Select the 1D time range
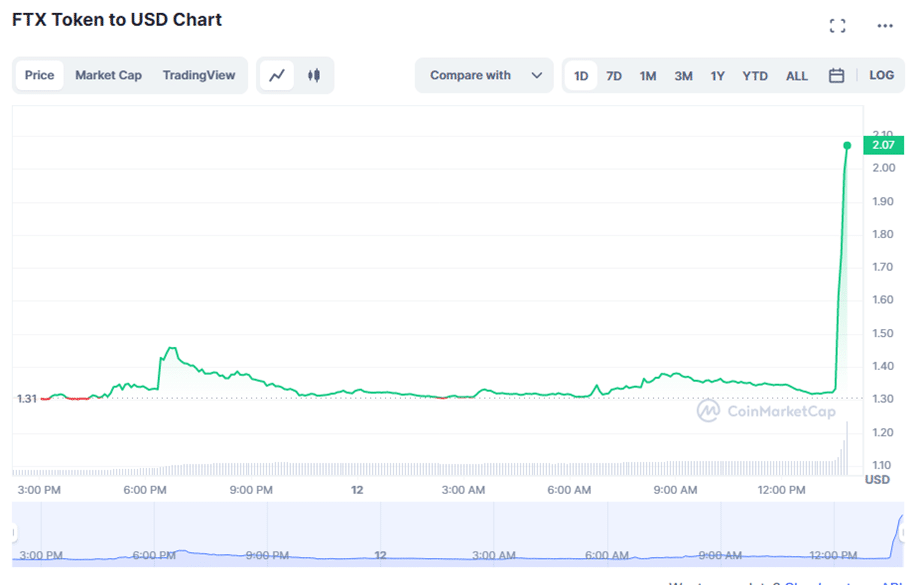This screenshot has height=585, width=921. (581, 76)
